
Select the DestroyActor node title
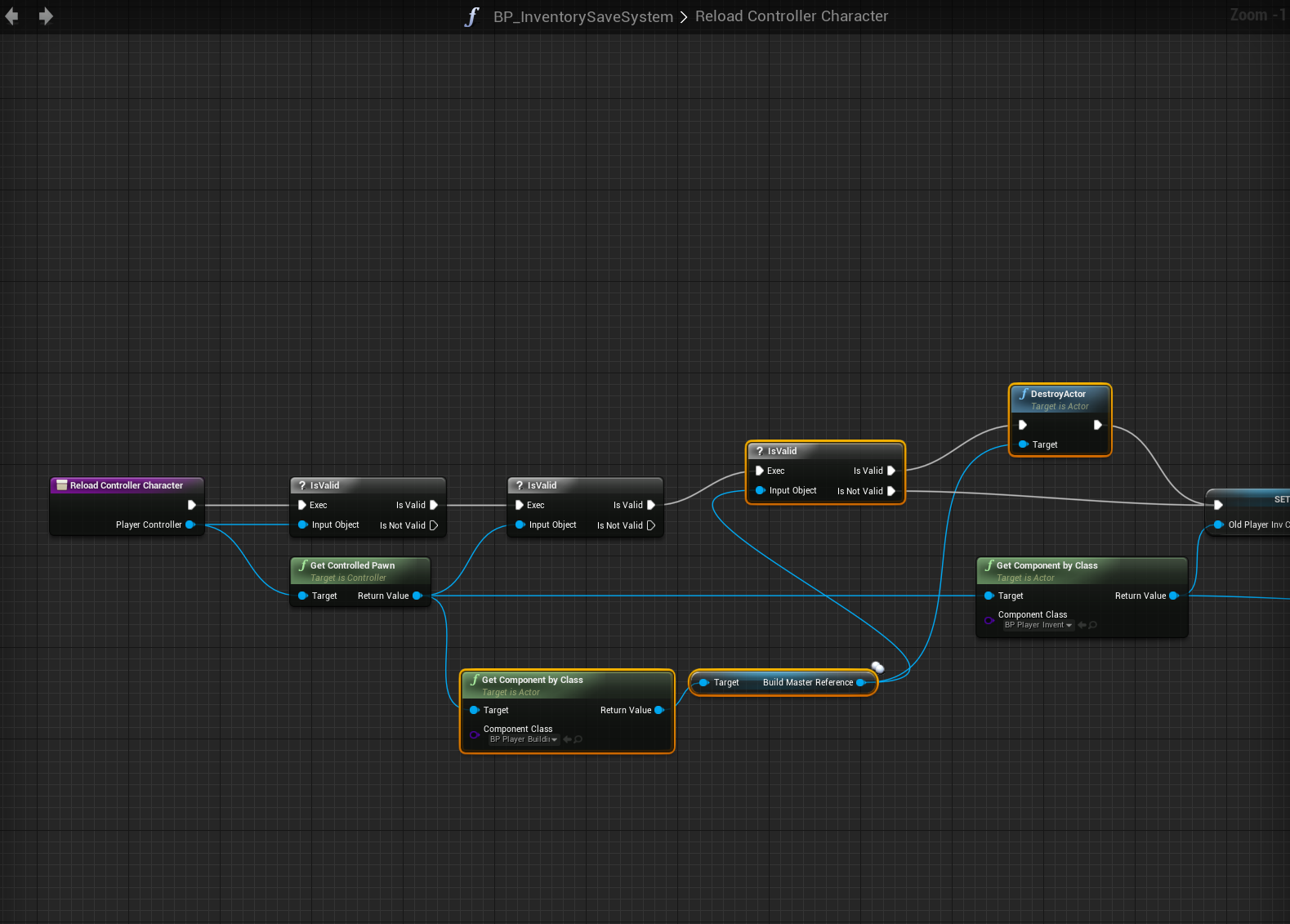point(1058,394)
